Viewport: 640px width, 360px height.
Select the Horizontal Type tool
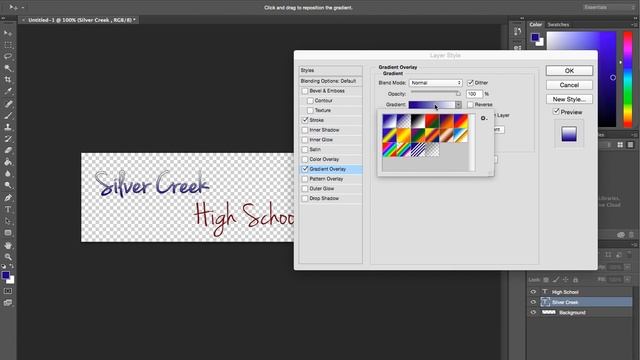(8, 209)
